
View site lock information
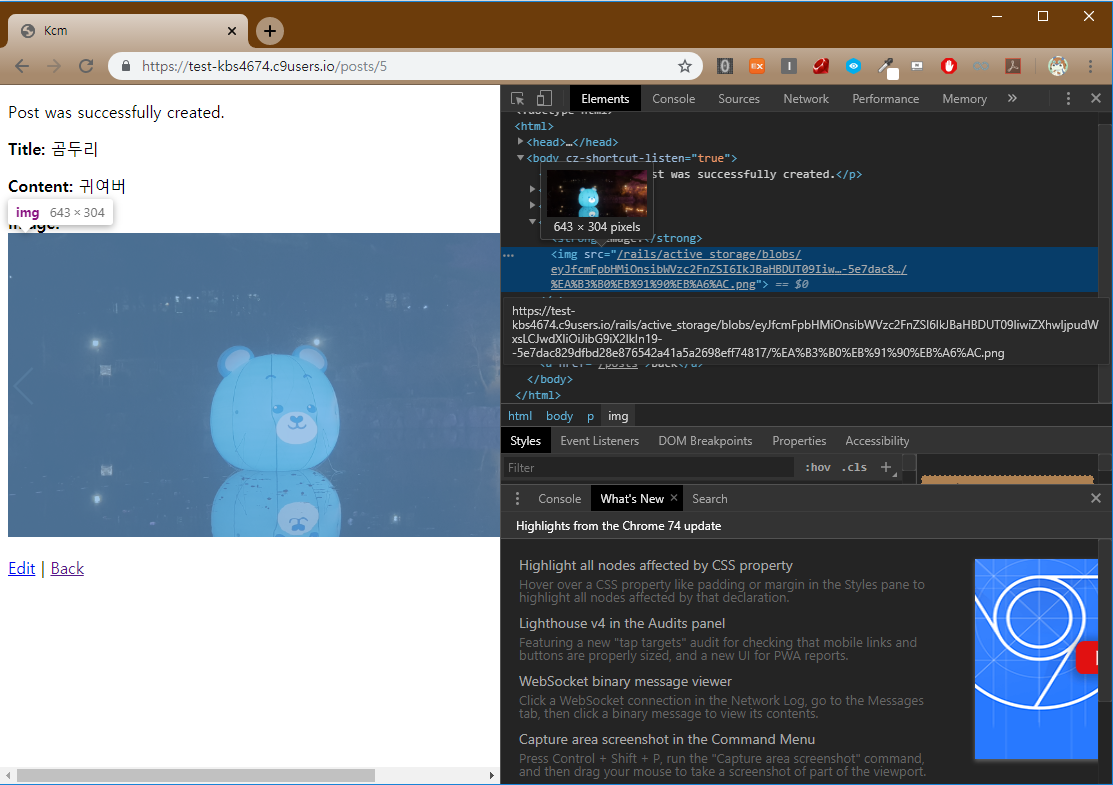(126, 66)
